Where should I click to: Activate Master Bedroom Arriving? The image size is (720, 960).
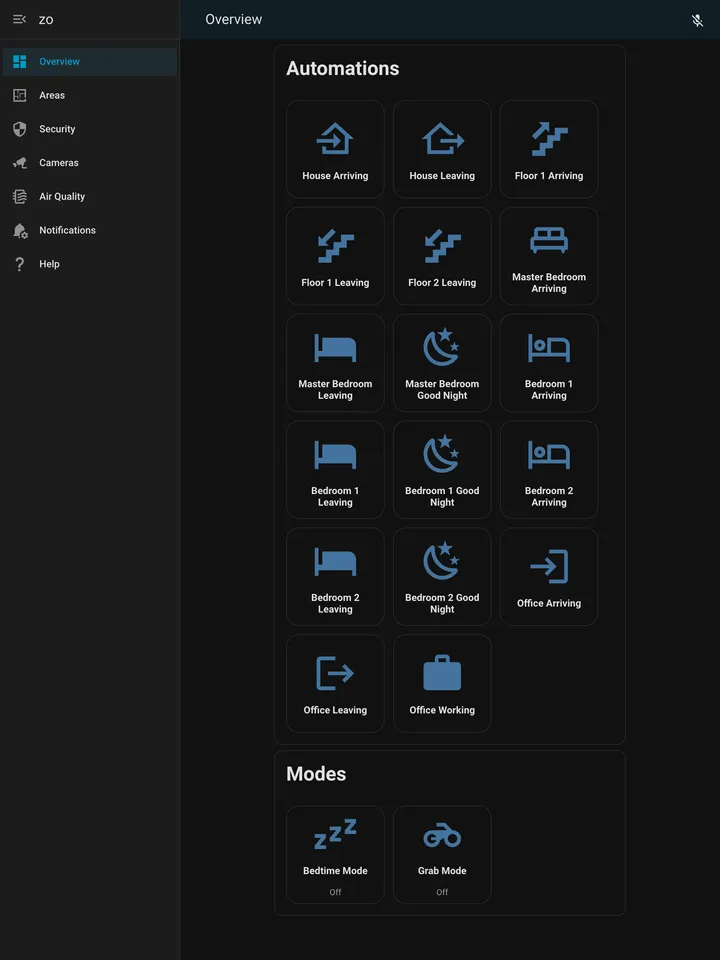click(549, 256)
